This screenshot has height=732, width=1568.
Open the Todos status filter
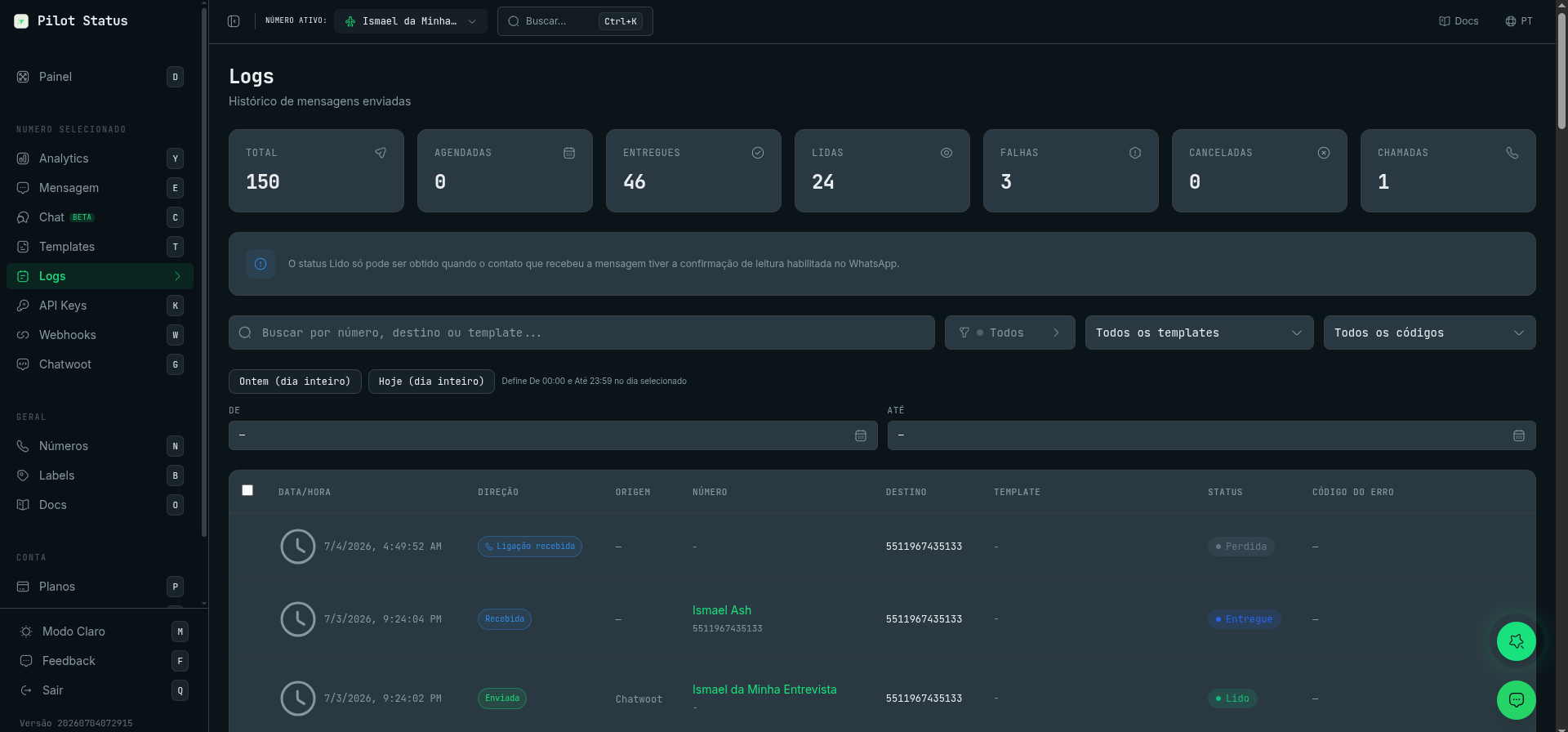[x=1010, y=333]
